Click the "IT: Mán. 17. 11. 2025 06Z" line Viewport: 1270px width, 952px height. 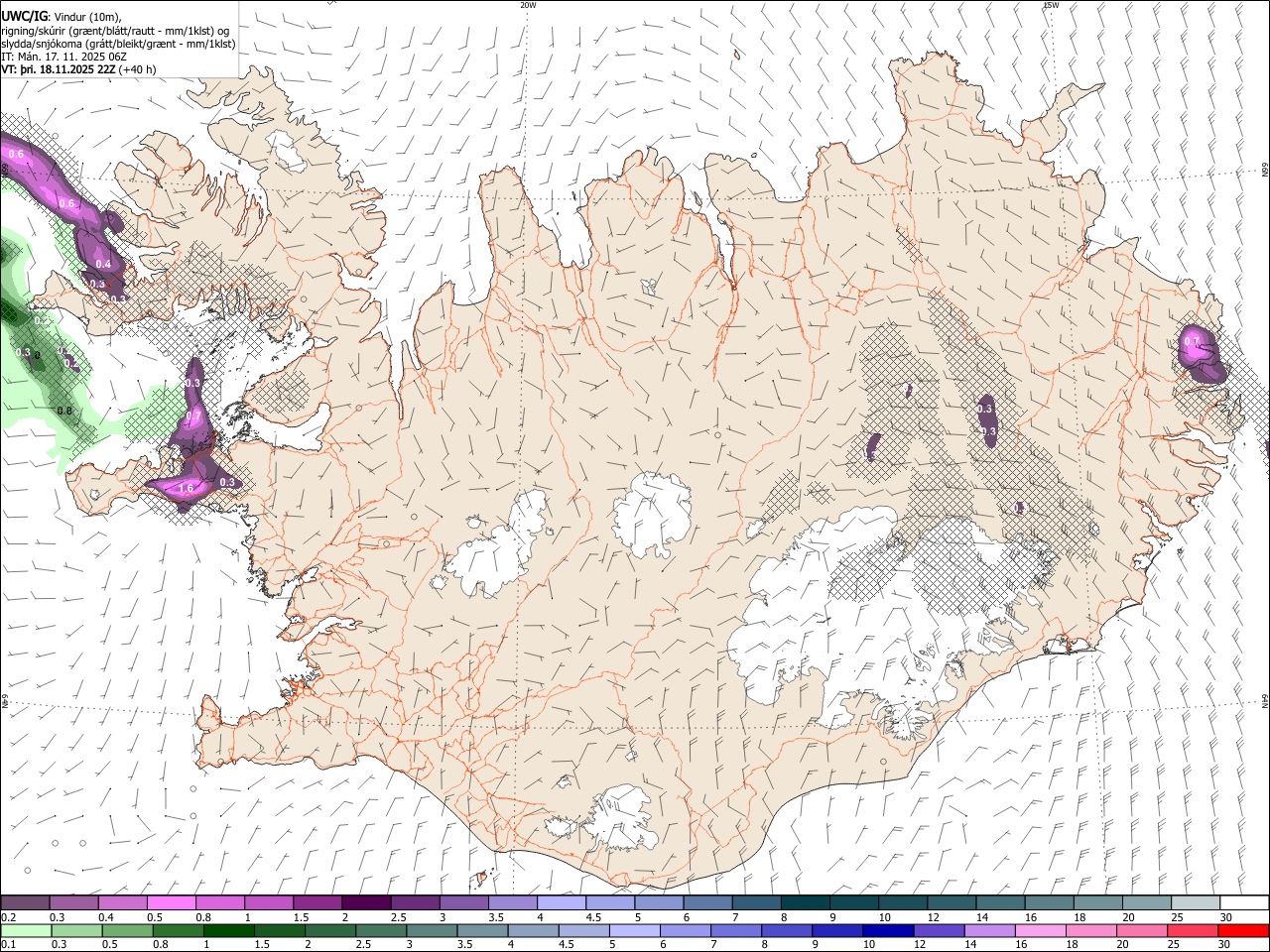coord(63,57)
